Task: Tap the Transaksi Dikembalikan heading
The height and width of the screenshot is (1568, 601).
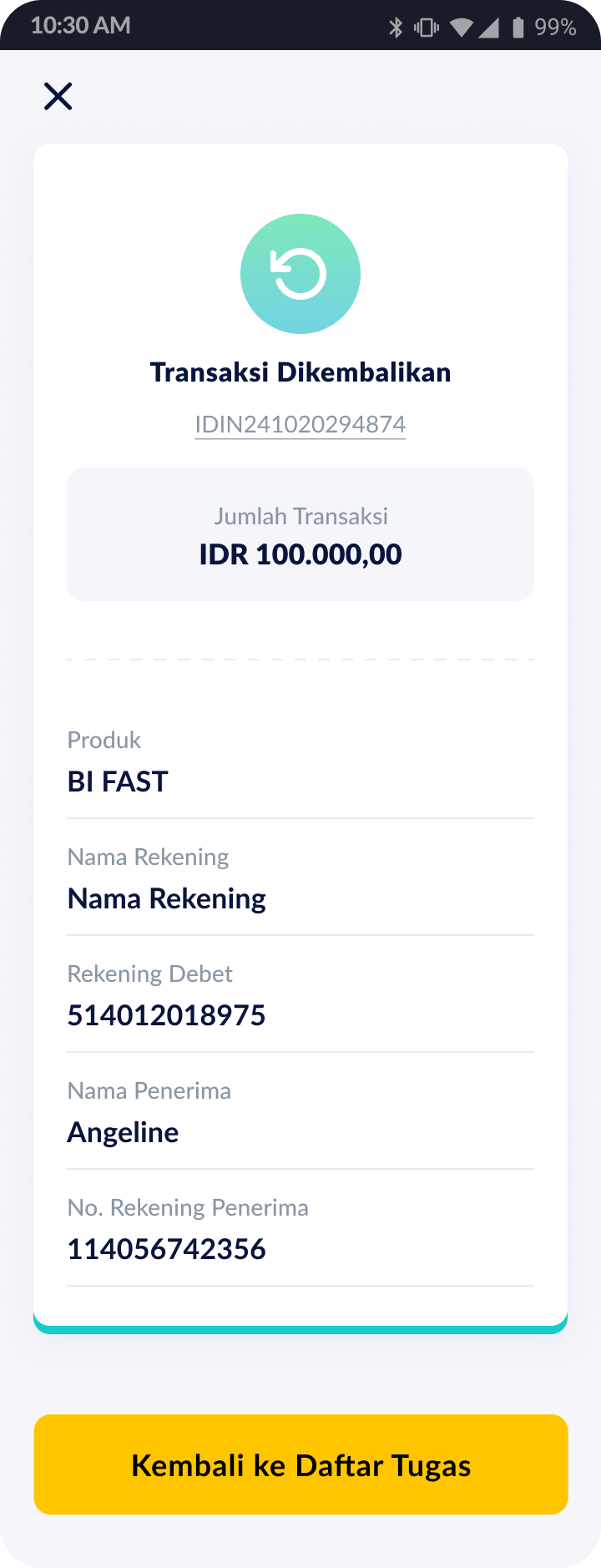Action: coord(300,372)
